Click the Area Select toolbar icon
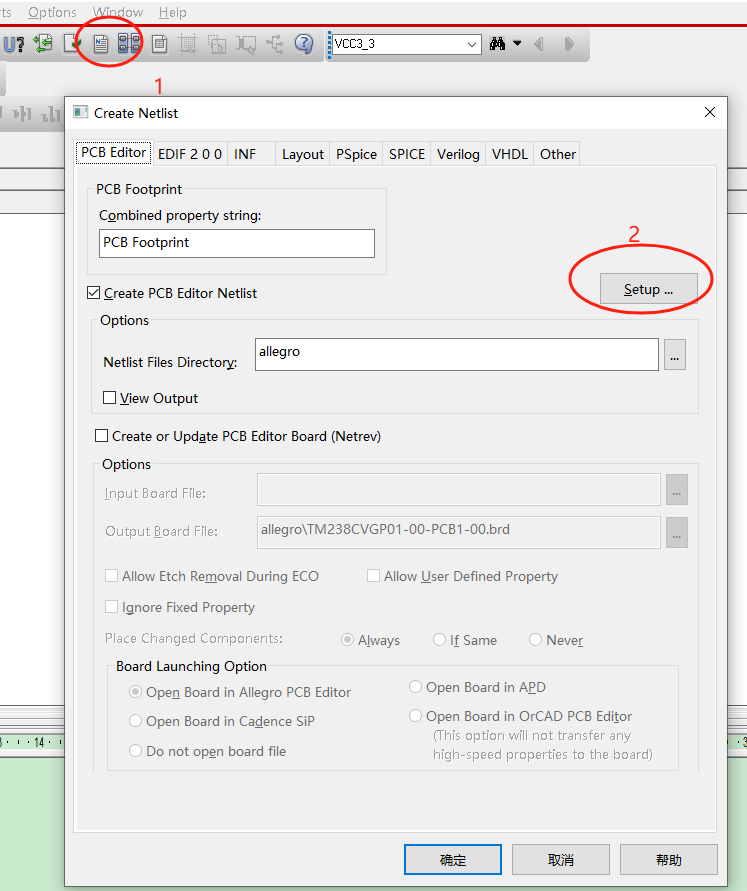747x891 pixels. pos(217,44)
